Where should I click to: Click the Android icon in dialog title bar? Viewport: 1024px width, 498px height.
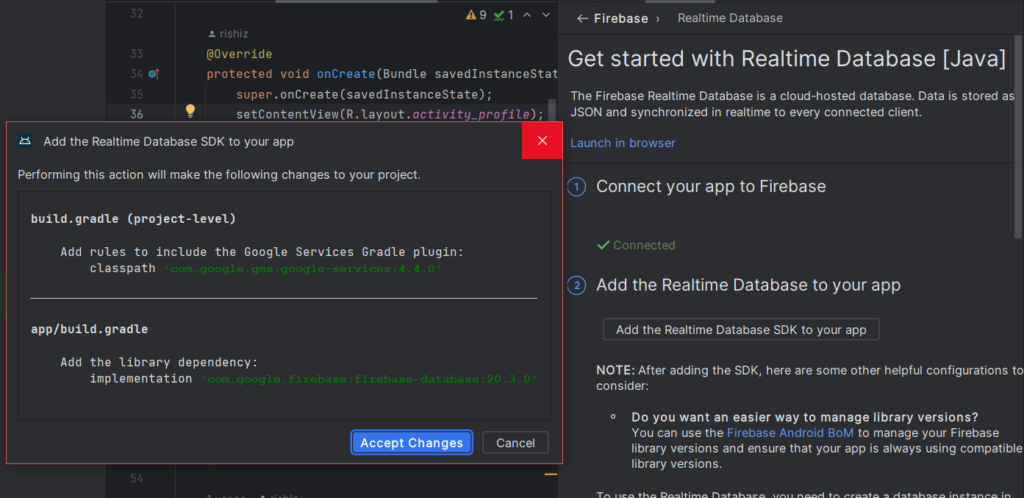coord(25,141)
